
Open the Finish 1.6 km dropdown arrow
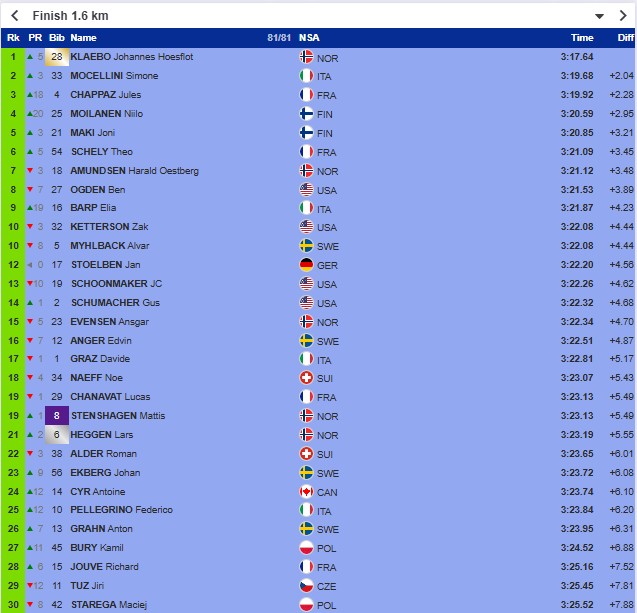599,16
